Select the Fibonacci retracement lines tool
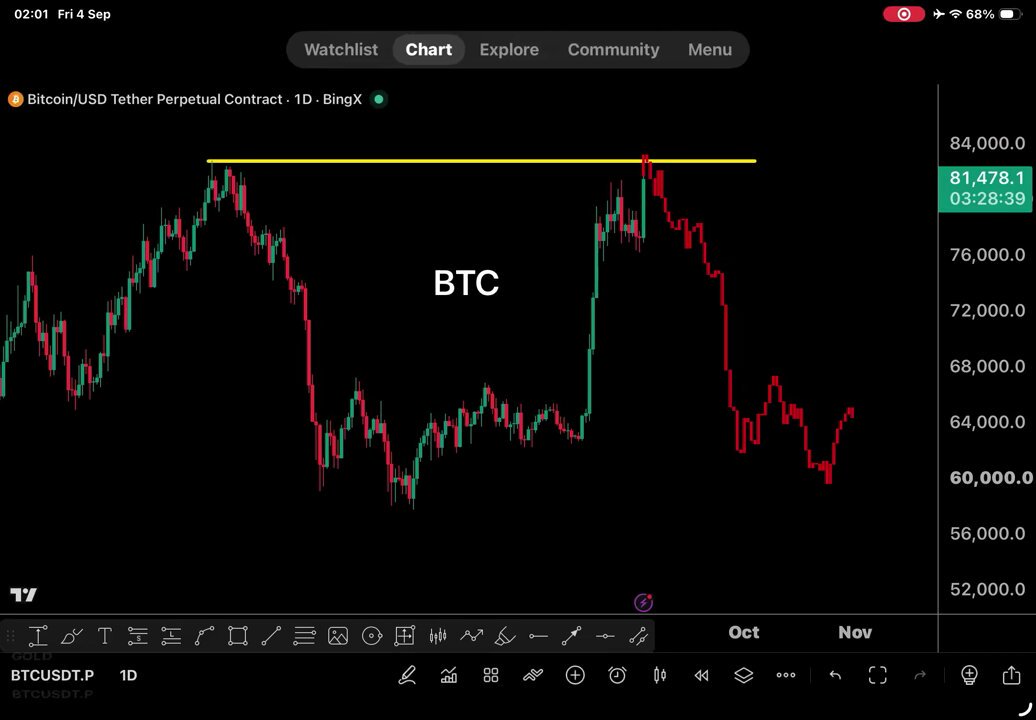This screenshot has width=1036, height=720. pos(305,636)
